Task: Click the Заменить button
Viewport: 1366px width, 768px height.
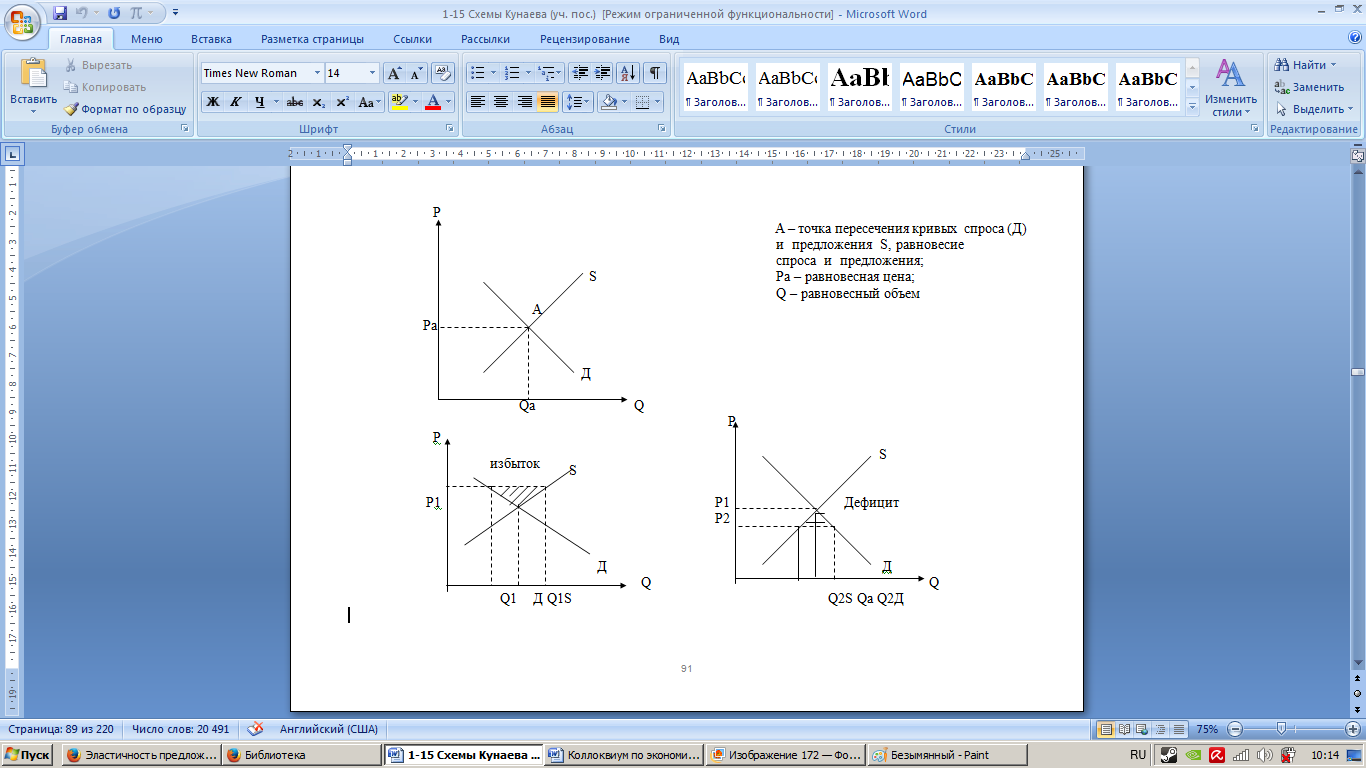Action: tap(1309, 87)
